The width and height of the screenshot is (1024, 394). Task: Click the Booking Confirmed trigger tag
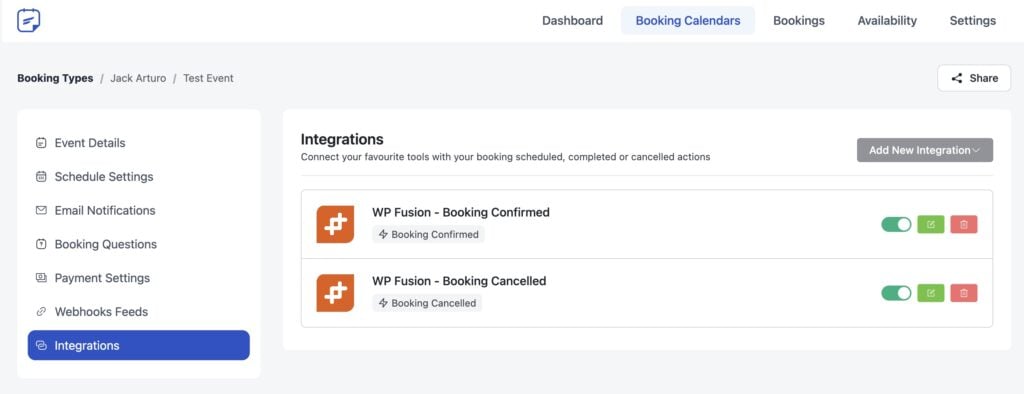[x=428, y=235]
